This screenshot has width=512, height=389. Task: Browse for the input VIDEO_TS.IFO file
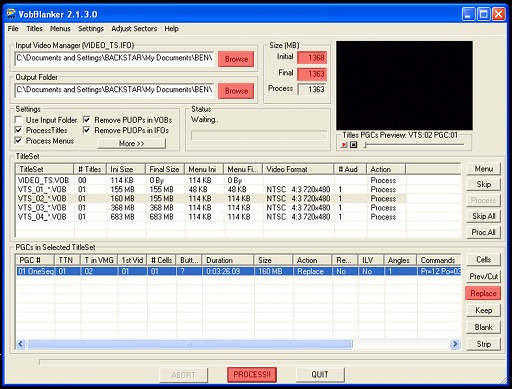[x=236, y=59]
